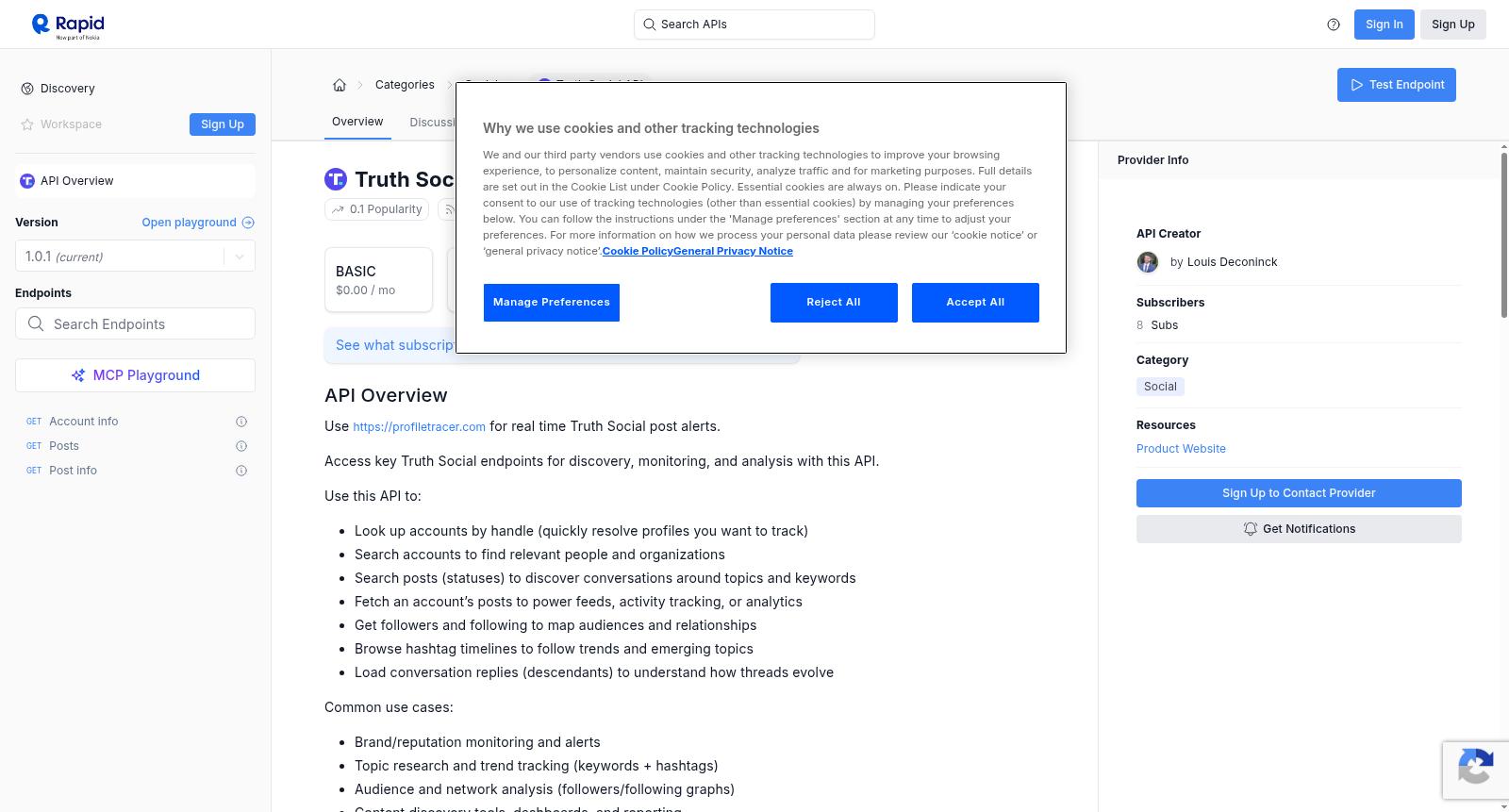Click the 0.1 Popularity badge
Viewport: 1509px width, 812px height.
coord(377,209)
